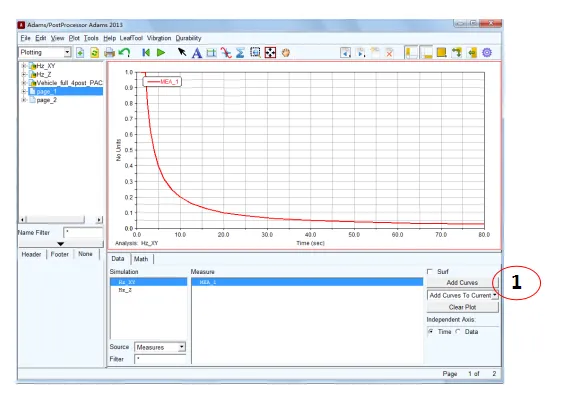Select Data independent axis radio button
This screenshot has width=581, height=393.
[458, 332]
